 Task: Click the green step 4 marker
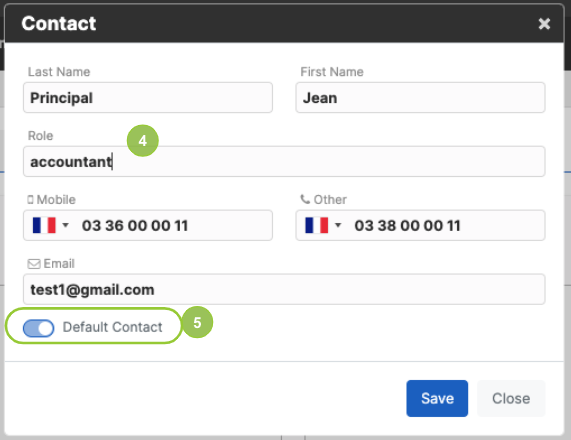pos(143,141)
